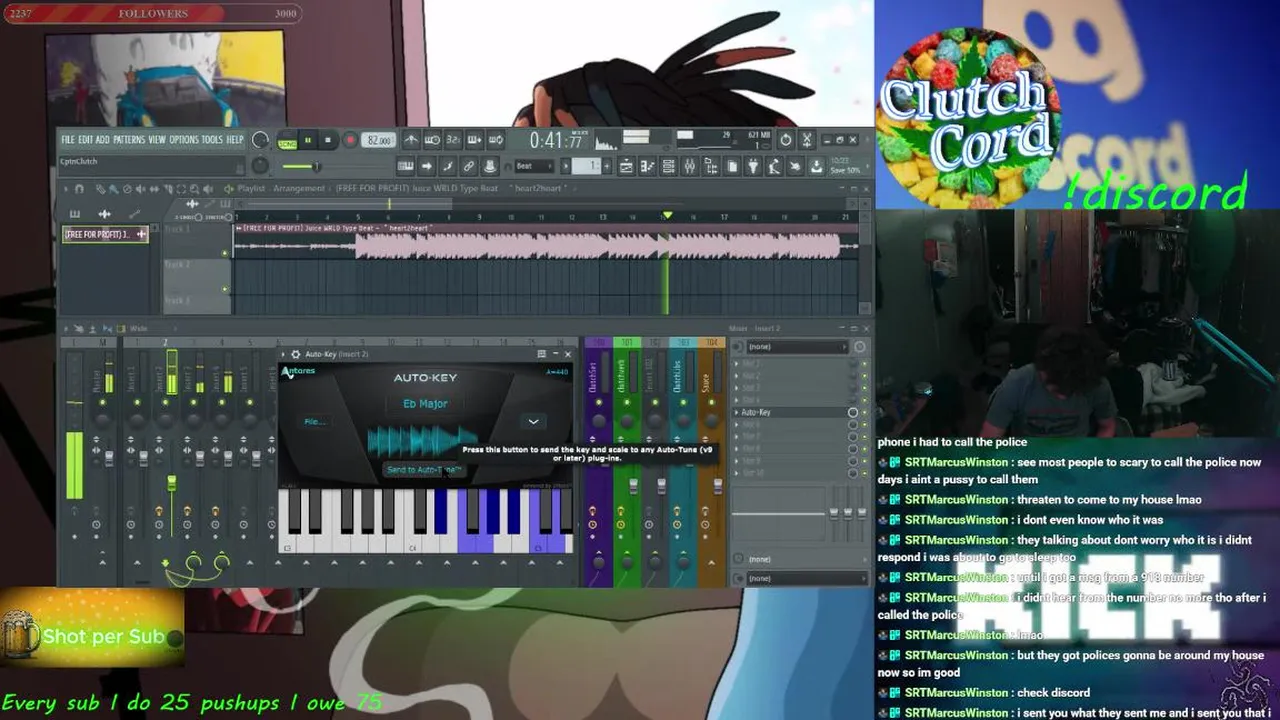The image size is (1280, 720).
Task: Toggle the step editing mode icon
Action: tap(447, 166)
